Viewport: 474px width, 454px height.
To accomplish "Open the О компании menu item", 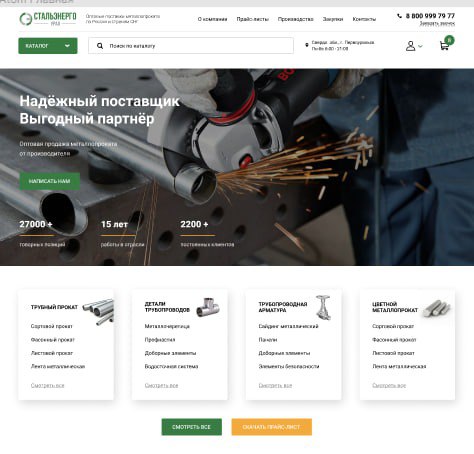I will (x=212, y=19).
